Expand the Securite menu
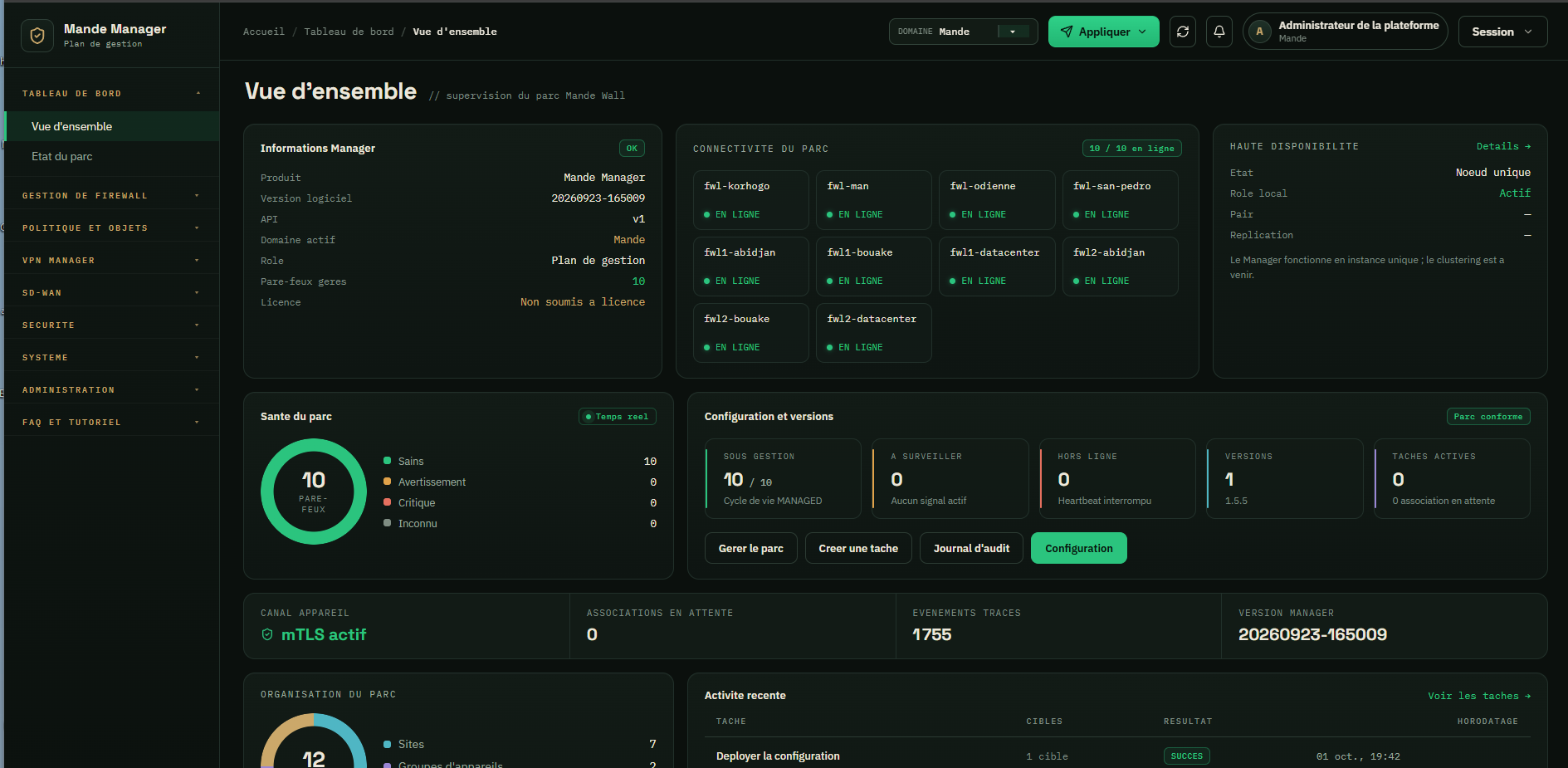The width and height of the screenshot is (1568, 768). (110, 325)
